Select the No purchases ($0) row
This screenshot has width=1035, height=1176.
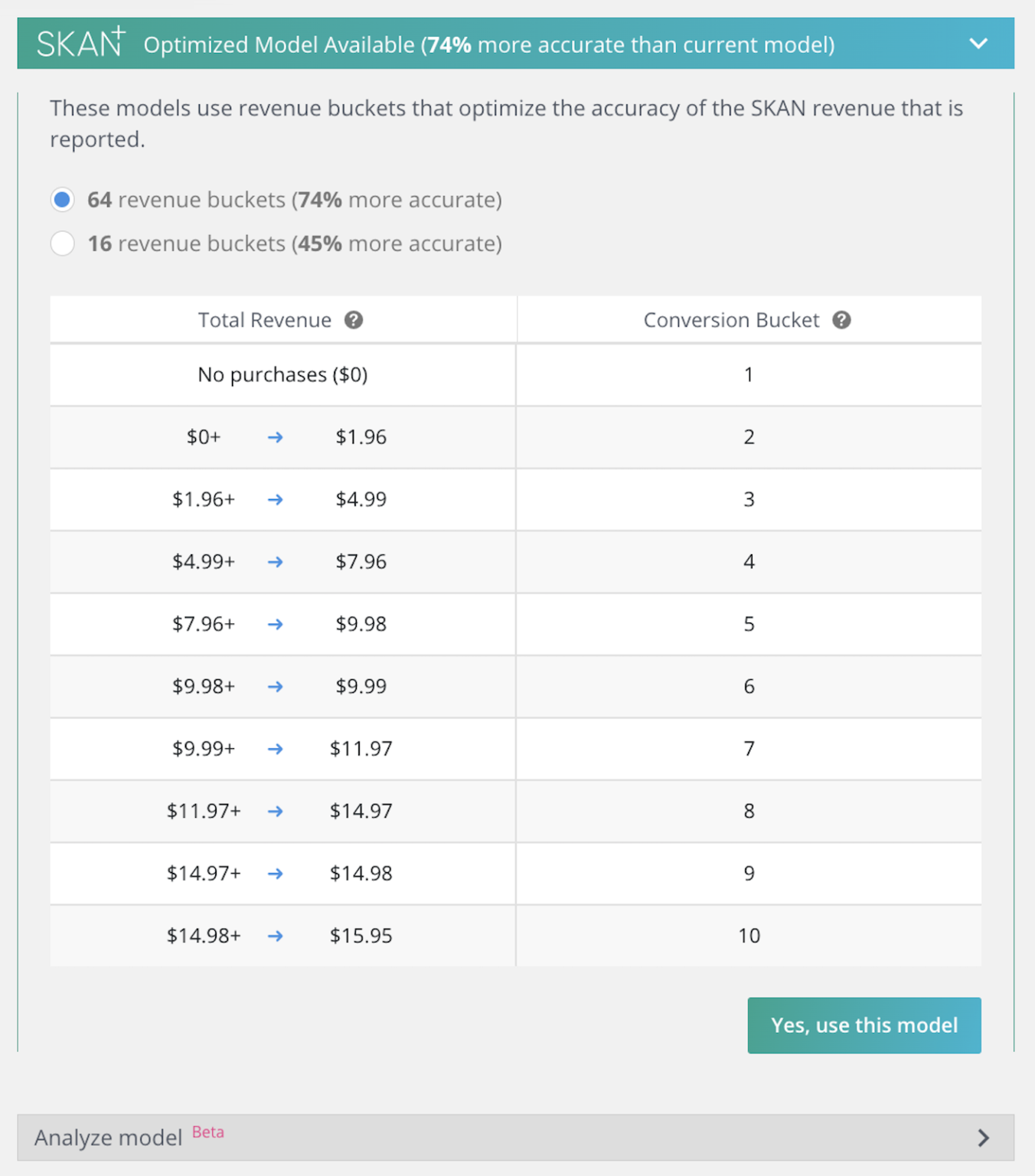[x=282, y=374]
